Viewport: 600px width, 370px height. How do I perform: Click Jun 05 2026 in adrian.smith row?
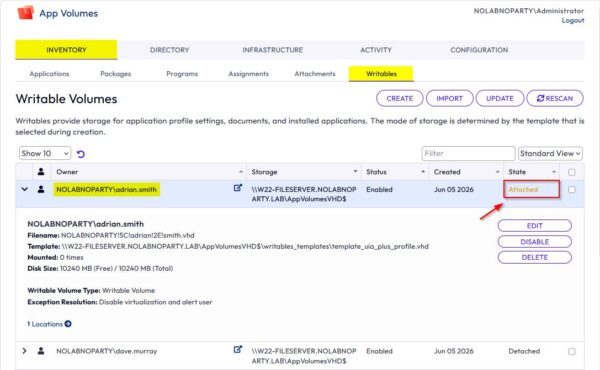pos(453,189)
